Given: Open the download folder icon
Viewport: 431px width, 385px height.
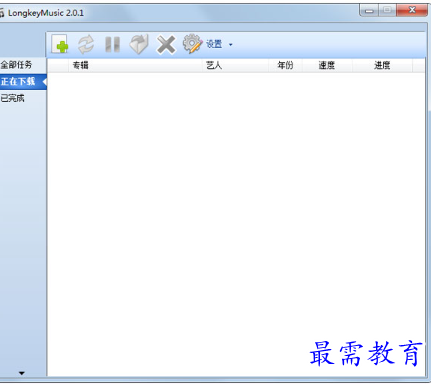Looking at the screenshot, I should (139, 44).
